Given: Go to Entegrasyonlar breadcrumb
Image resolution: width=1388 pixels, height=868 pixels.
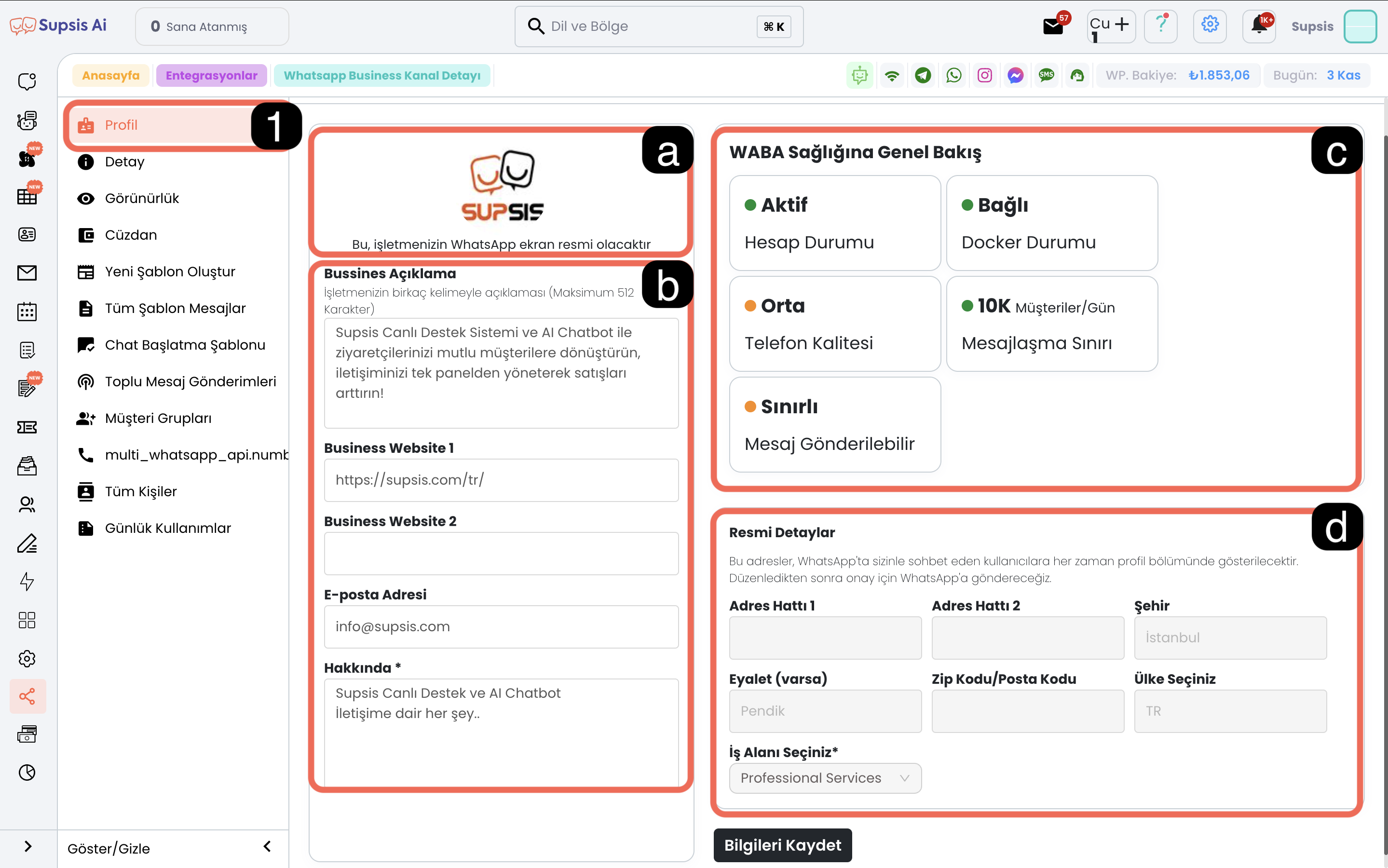Looking at the screenshot, I should [211, 75].
